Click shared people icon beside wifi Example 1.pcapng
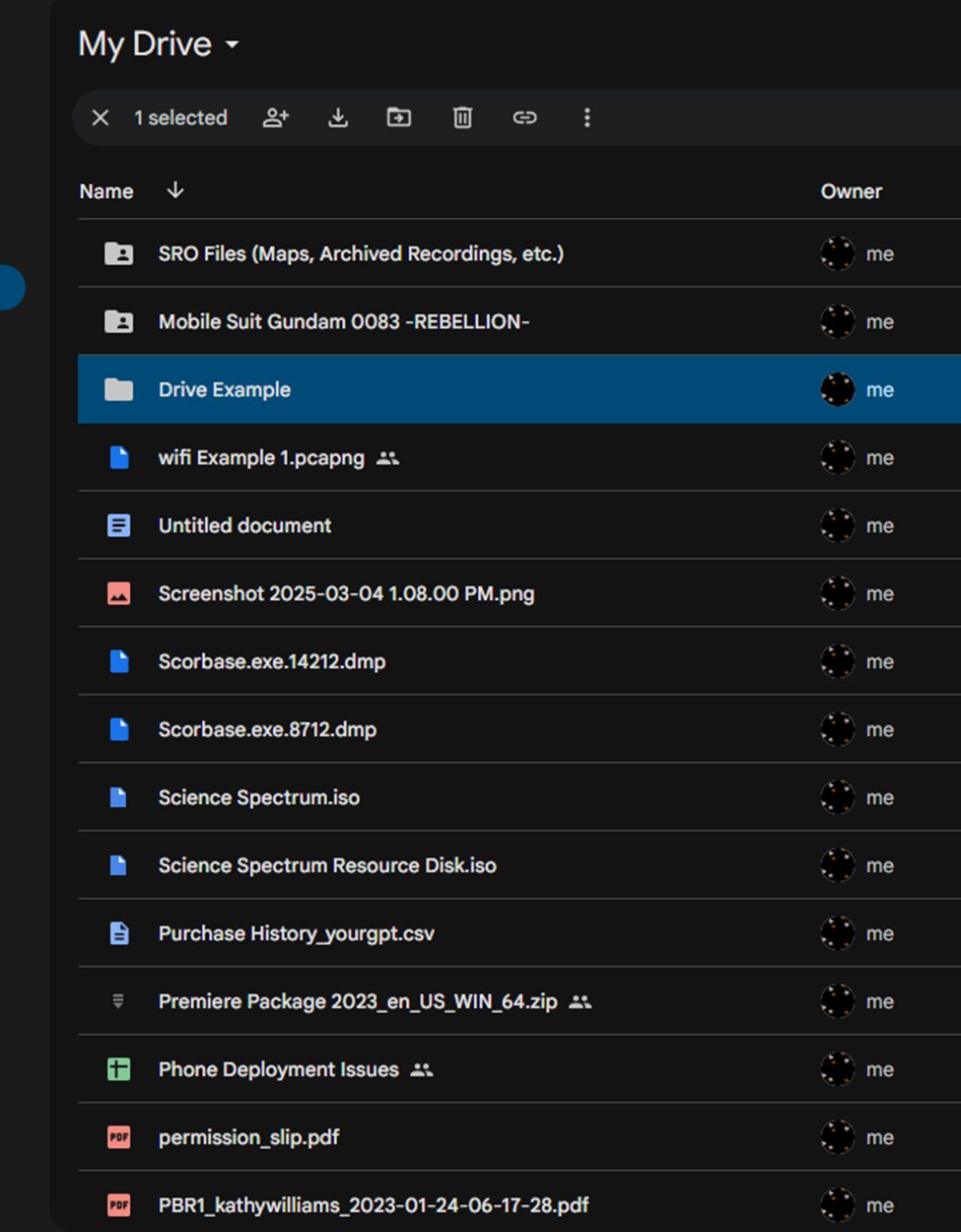This screenshot has width=961, height=1232. pos(387,458)
